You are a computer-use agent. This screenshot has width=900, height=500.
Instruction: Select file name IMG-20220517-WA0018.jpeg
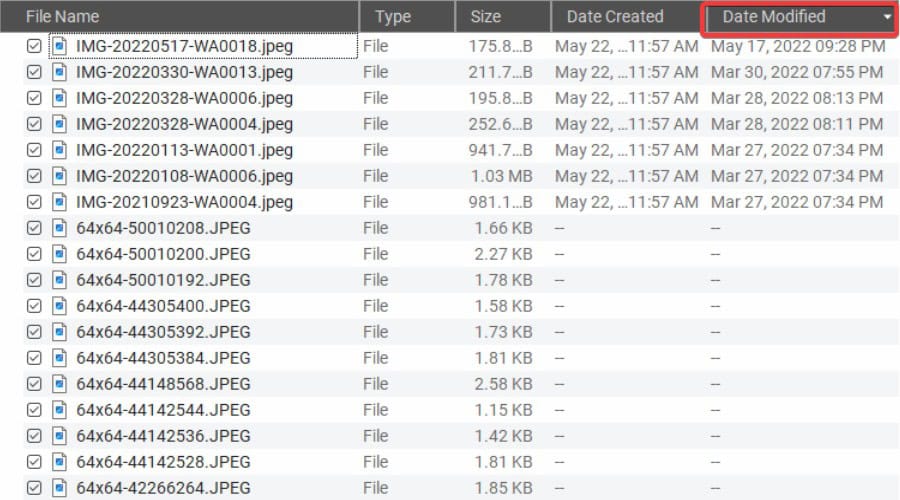click(184, 46)
